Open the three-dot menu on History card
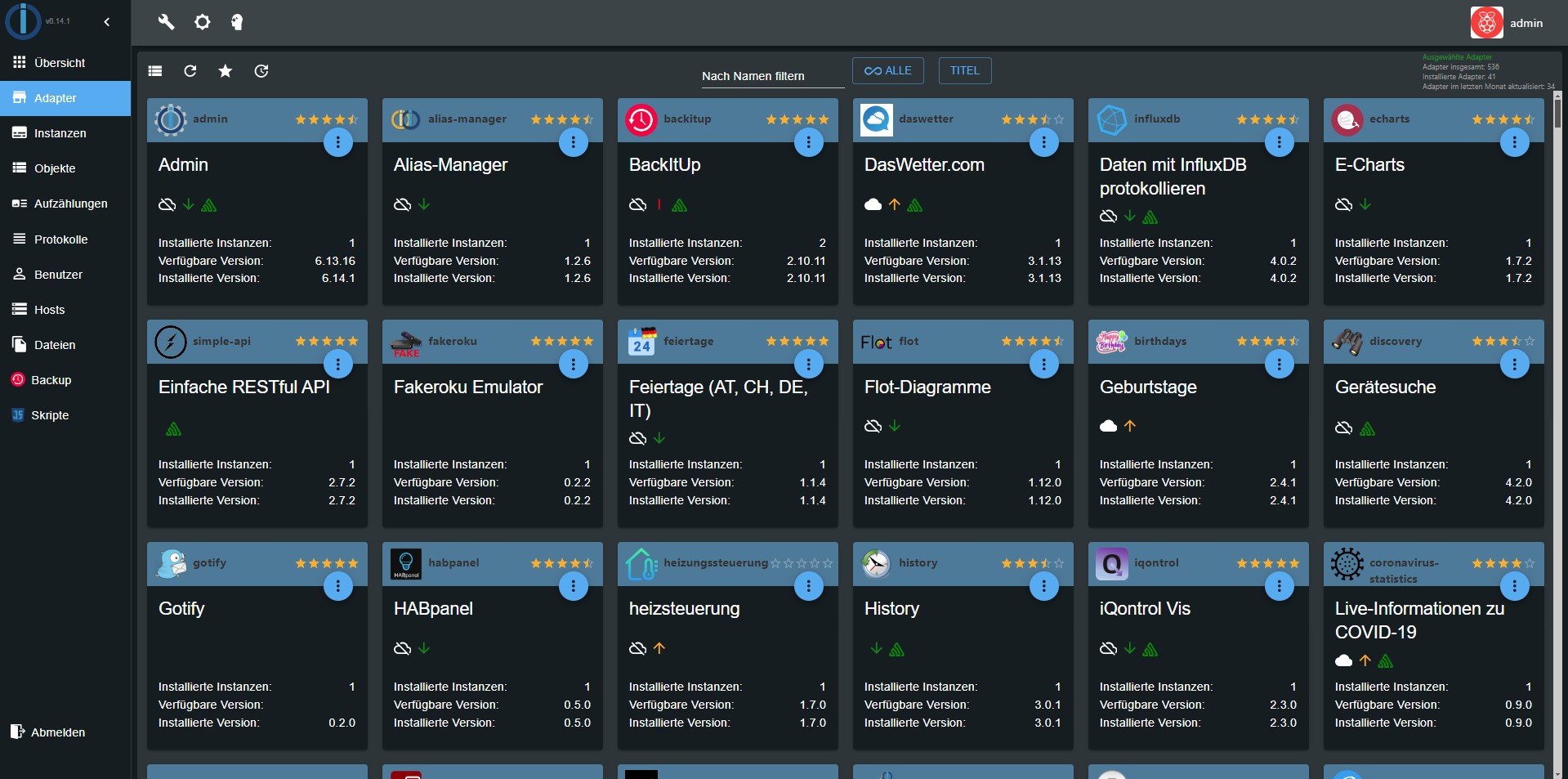 (1044, 586)
